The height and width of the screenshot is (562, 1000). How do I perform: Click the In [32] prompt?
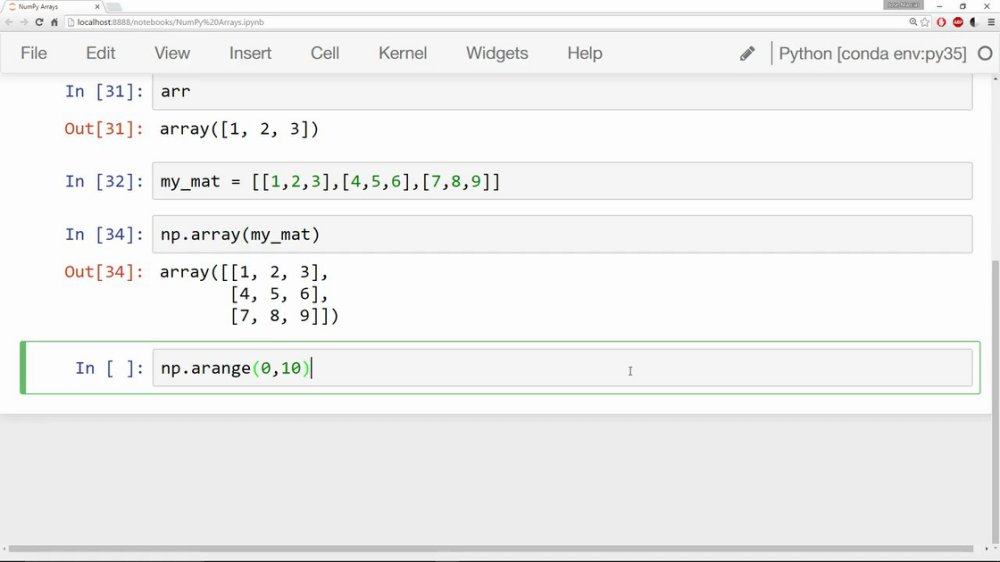104,182
